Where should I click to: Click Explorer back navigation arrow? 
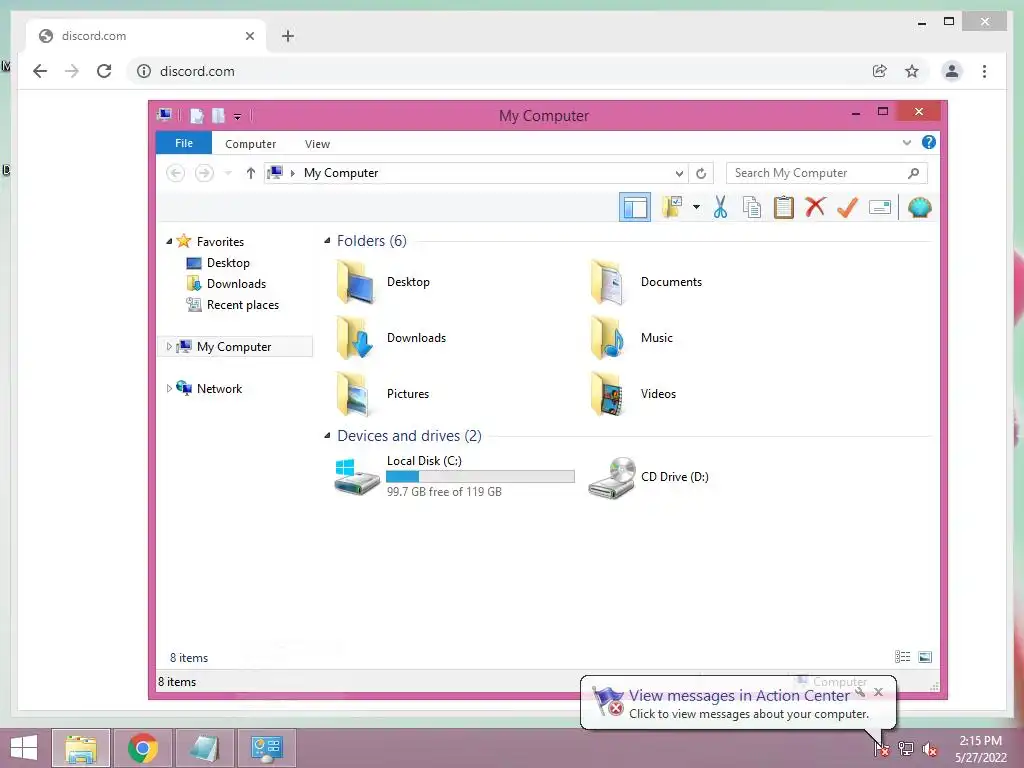[x=175, y=173]
